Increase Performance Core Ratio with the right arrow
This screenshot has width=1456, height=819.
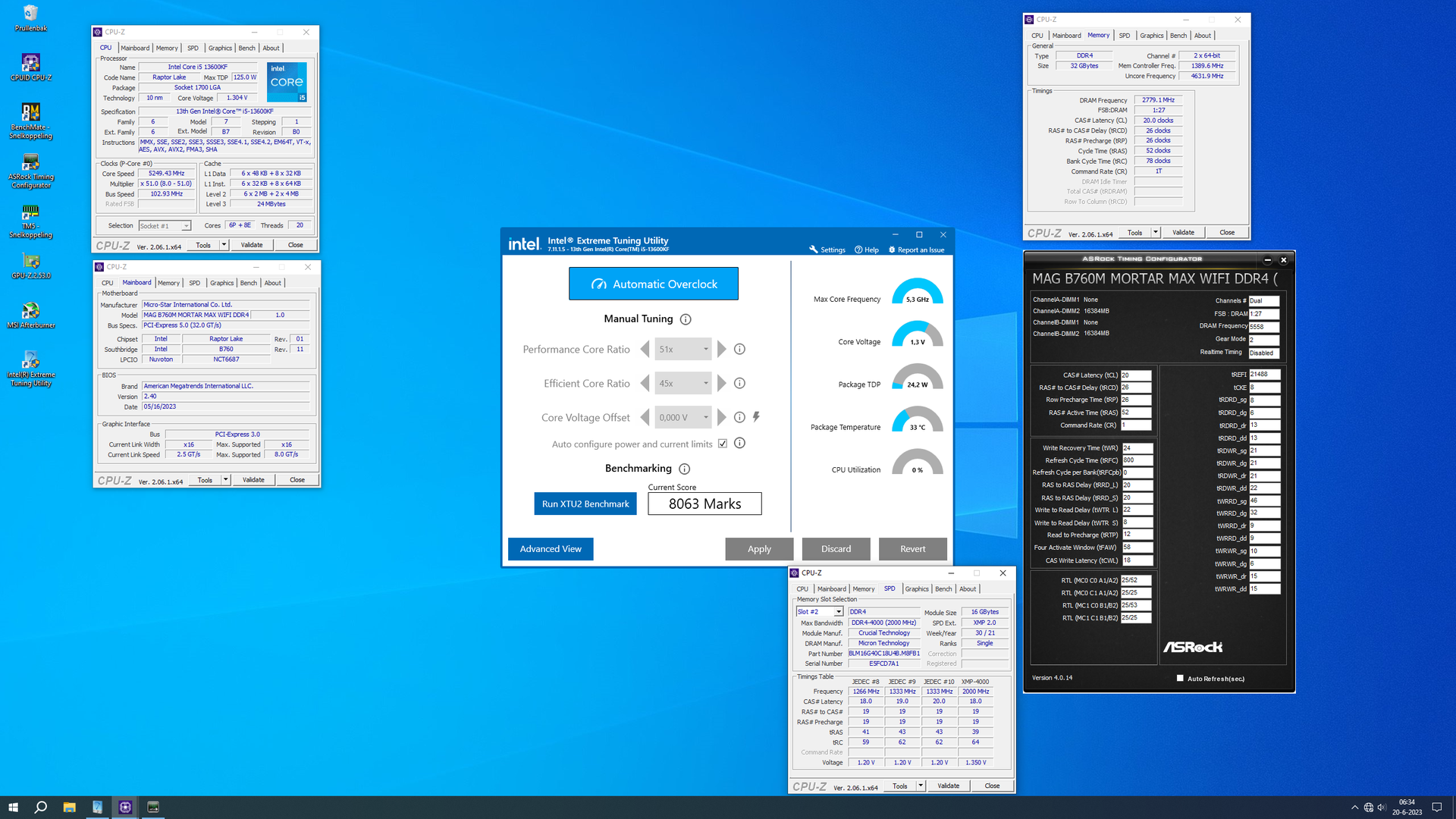[721, 349]
